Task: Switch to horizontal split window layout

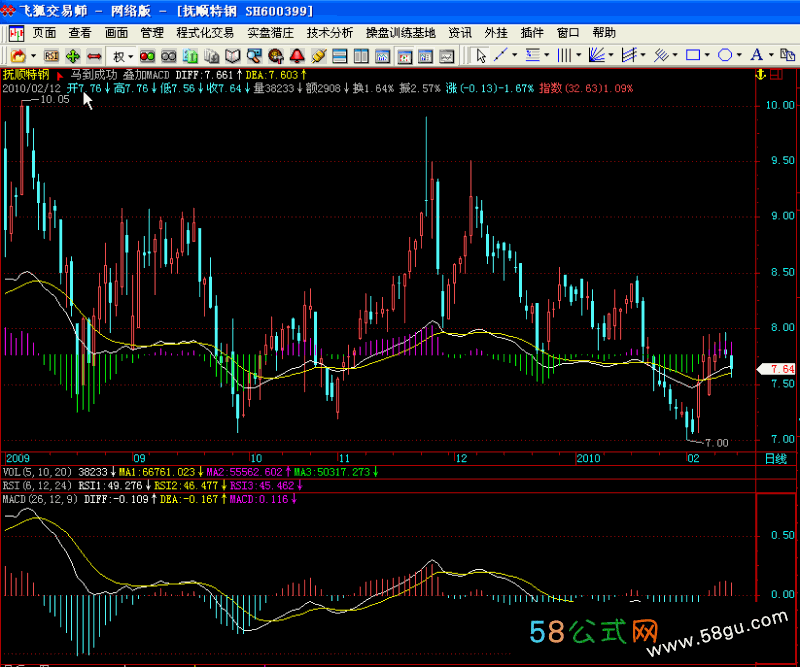Action: click(x=339, y=56)
